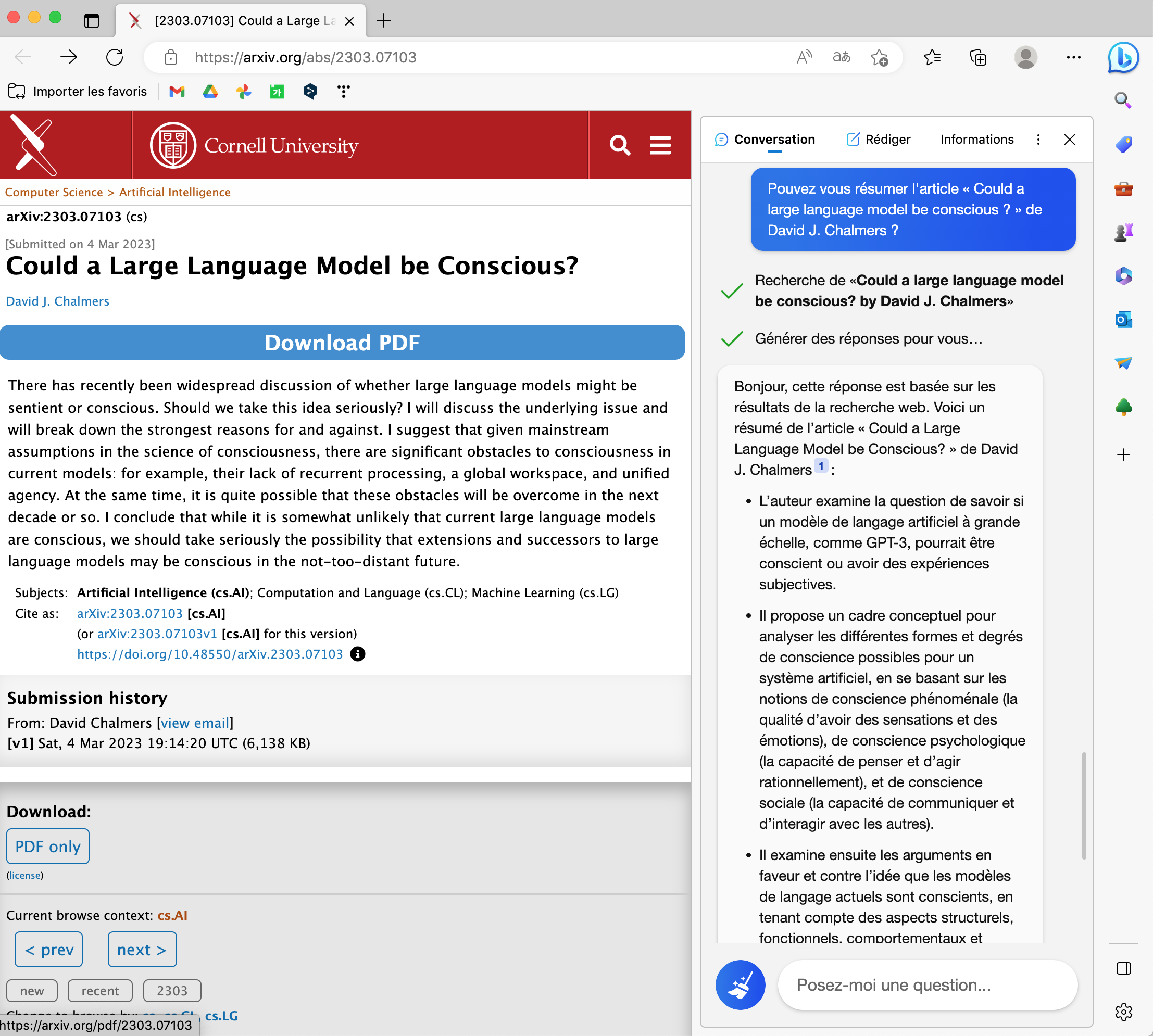Open the Bing Chat sidebar icon
Screen dimensions: 1153x1036
point(1123,57)
